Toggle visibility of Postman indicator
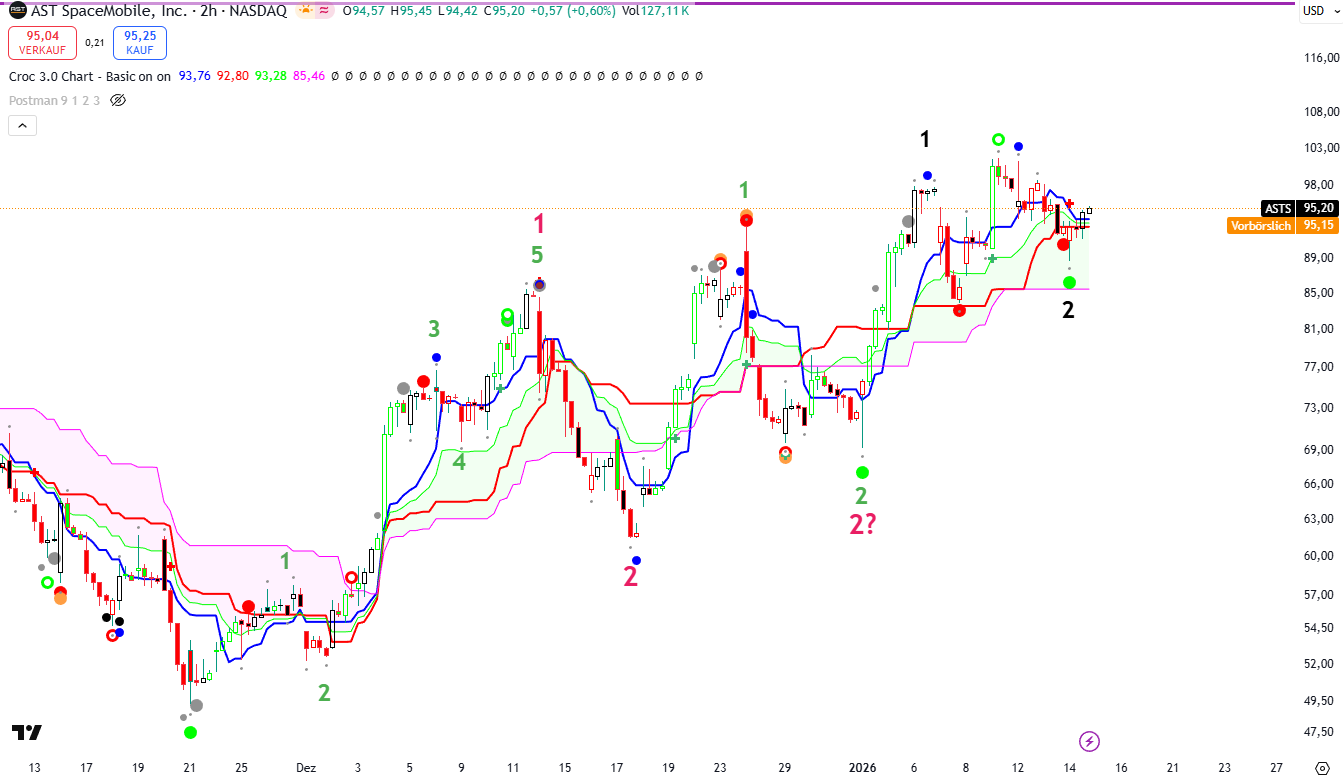 click(118, 100)
